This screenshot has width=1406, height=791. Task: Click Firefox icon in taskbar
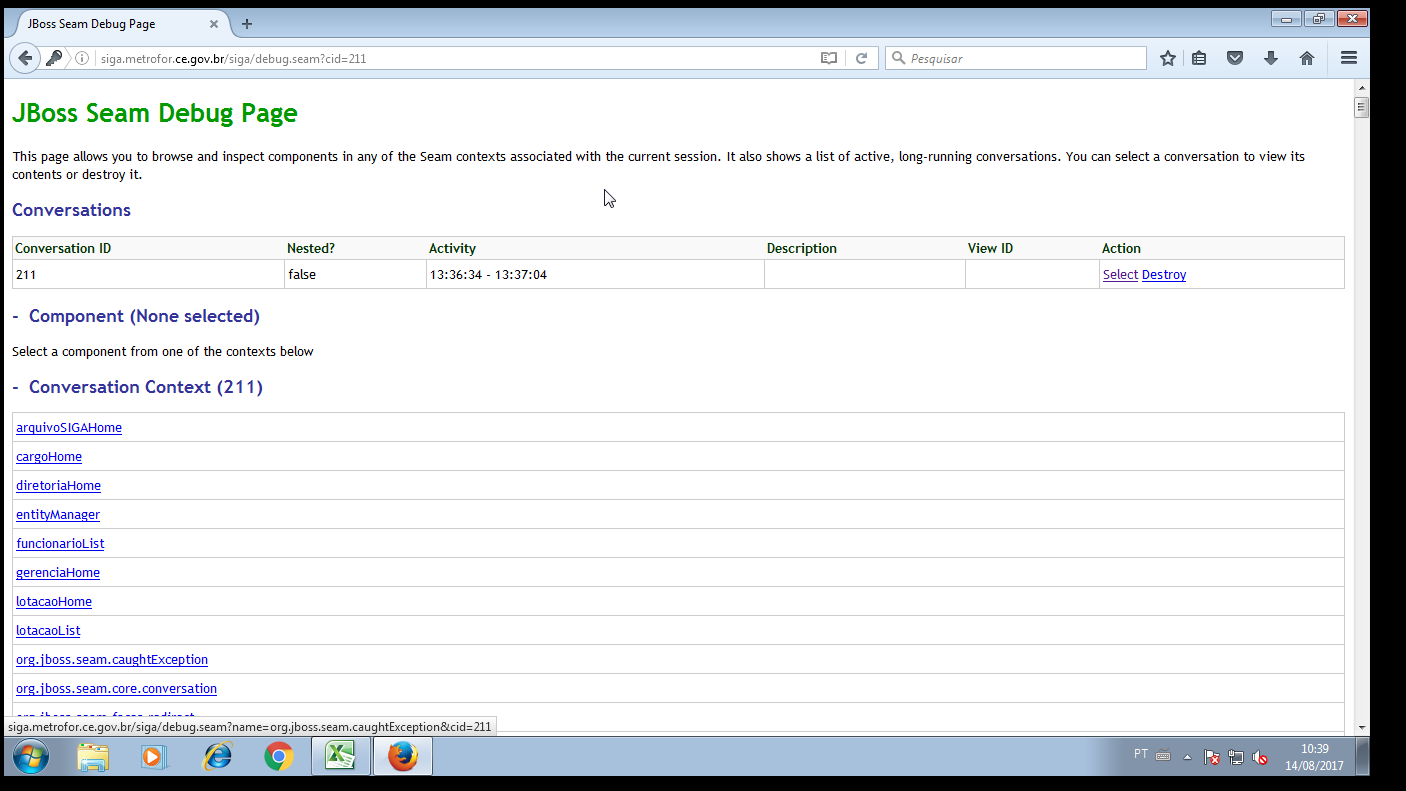403,757
